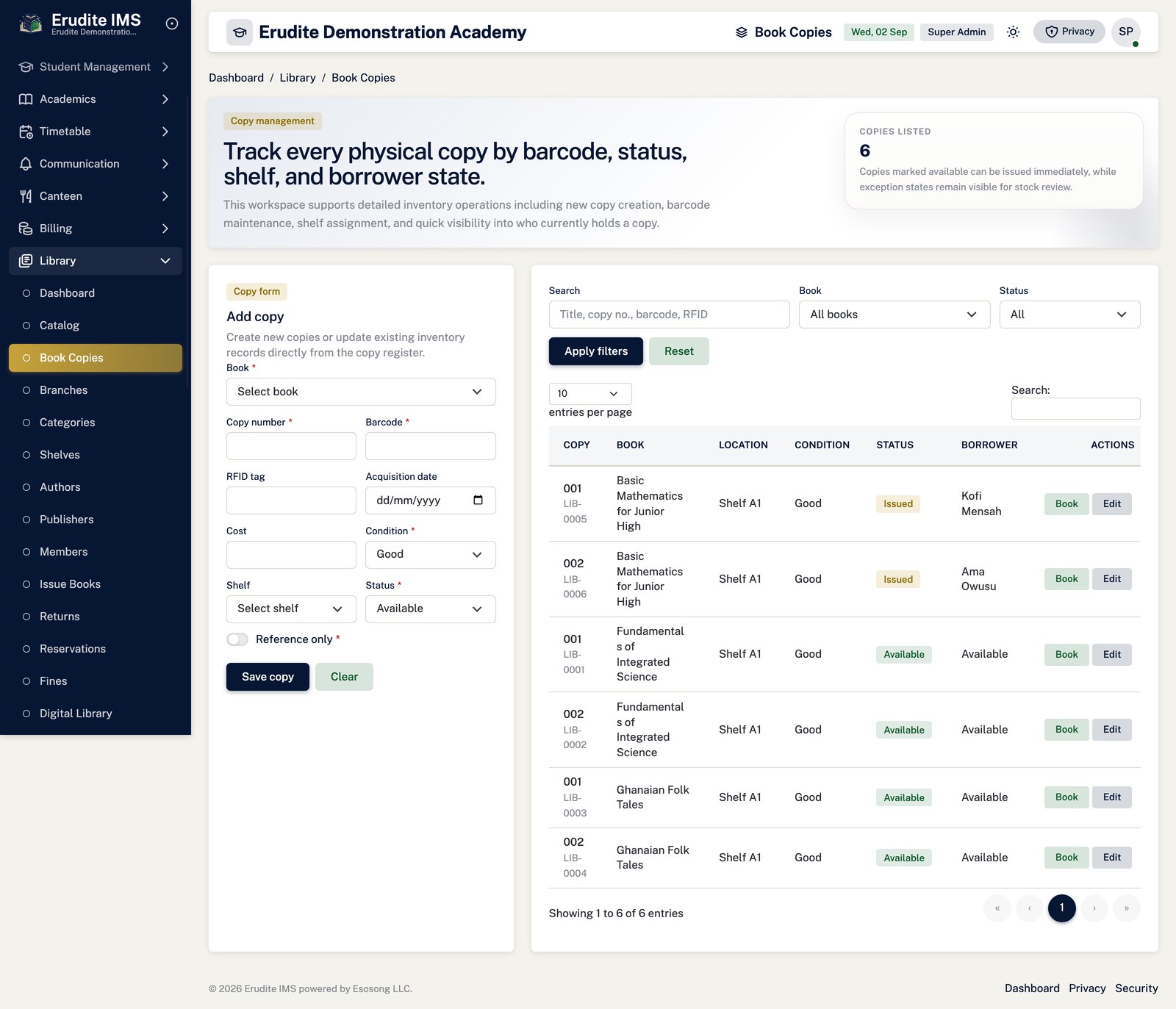Click the Security footer link
This screenshot has width=1176, height=1009.
point(1136,988)
